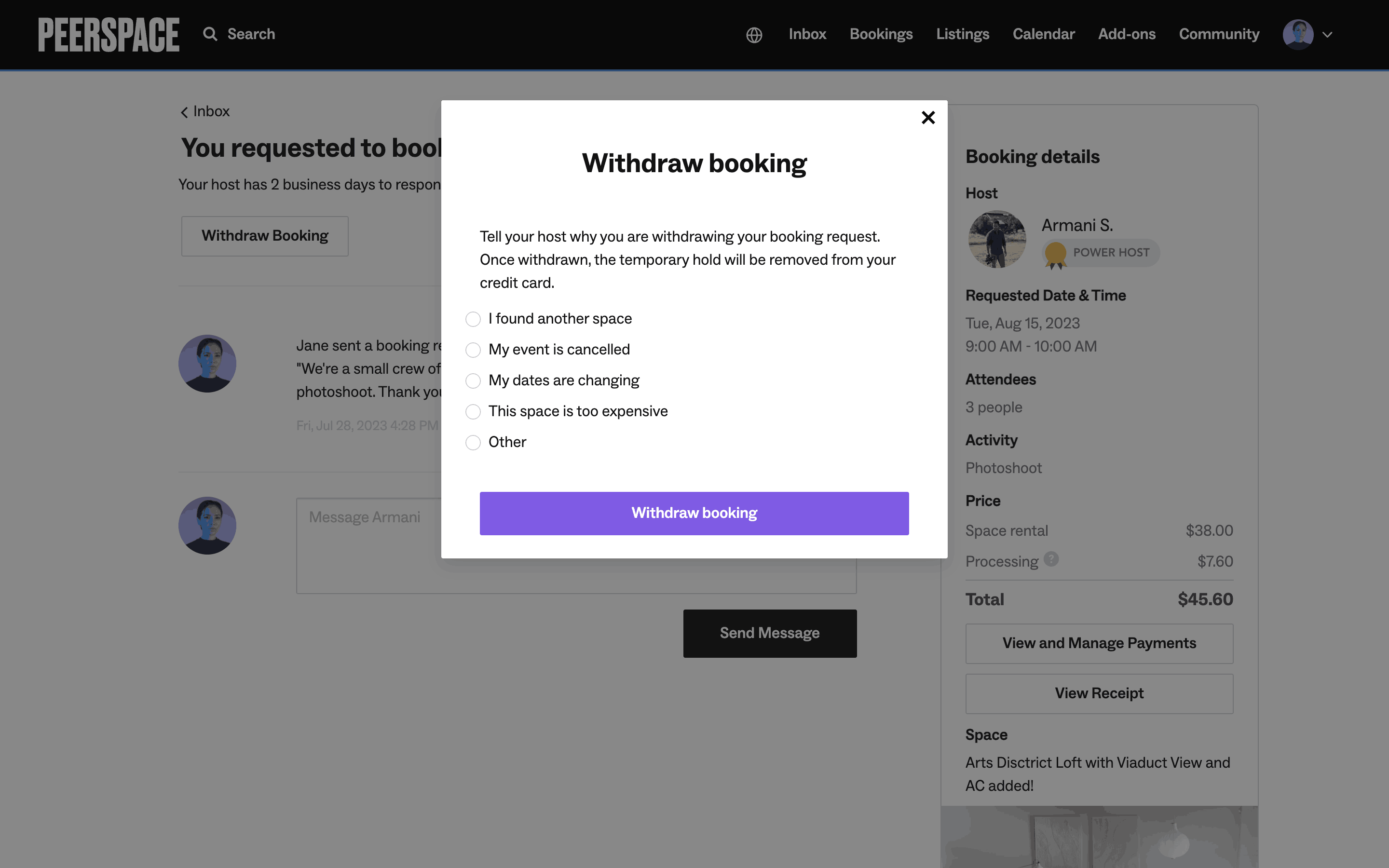Choose "This space is too expensive"

point(473,412)
